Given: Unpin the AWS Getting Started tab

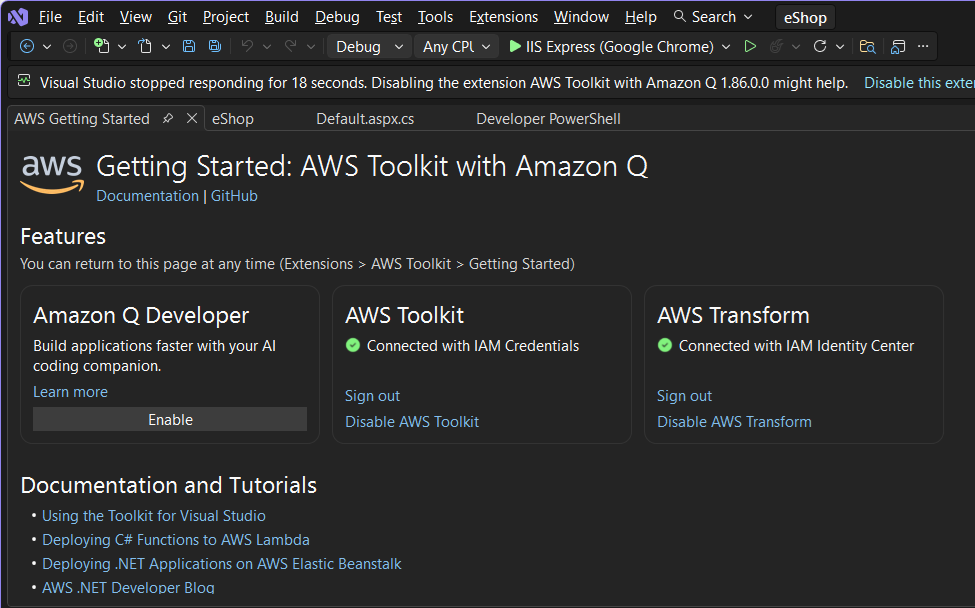Looking at the screenshot, I should (169, 118).
